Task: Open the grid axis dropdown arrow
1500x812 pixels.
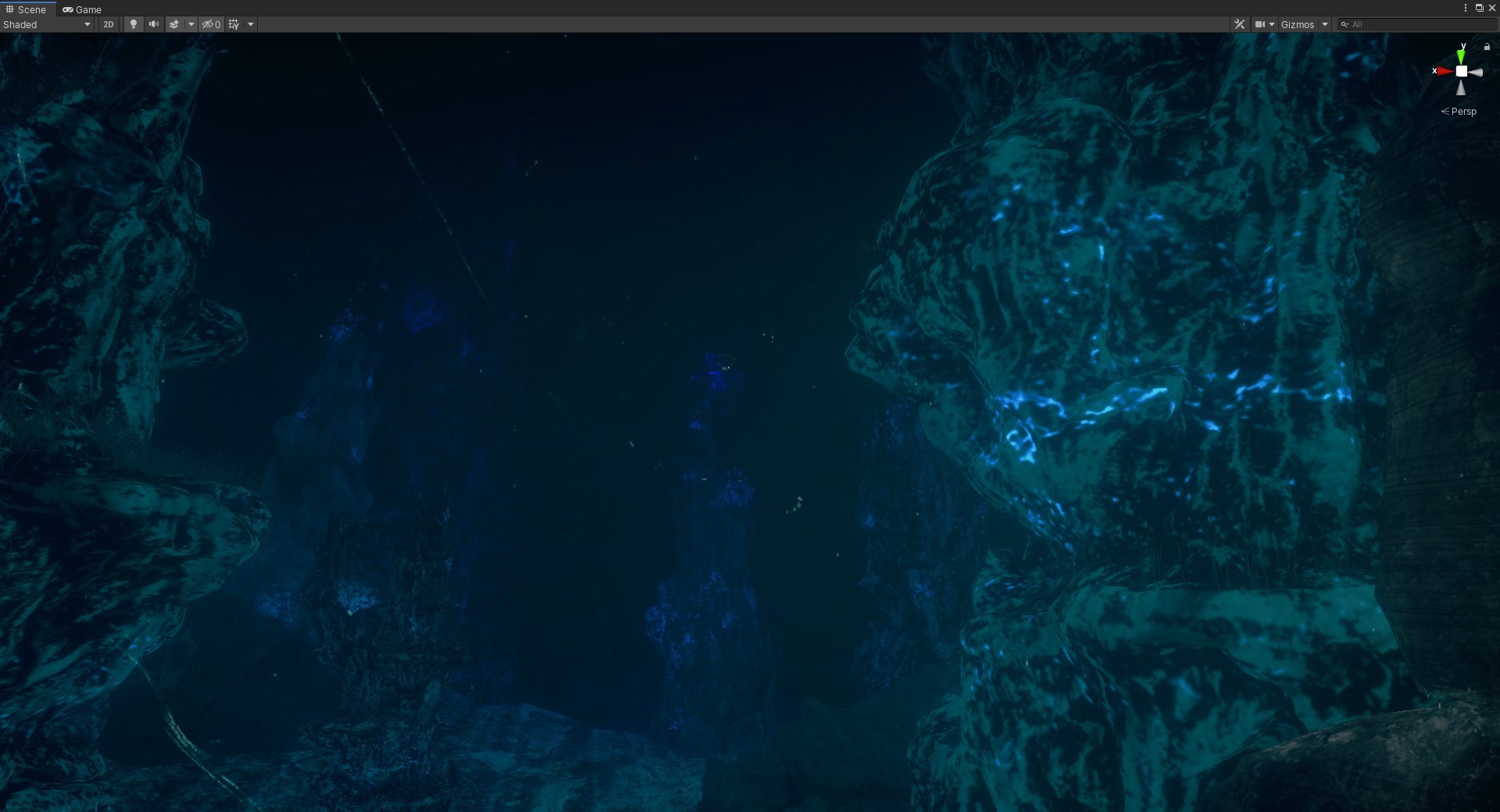Action: [x=251, y=24]
